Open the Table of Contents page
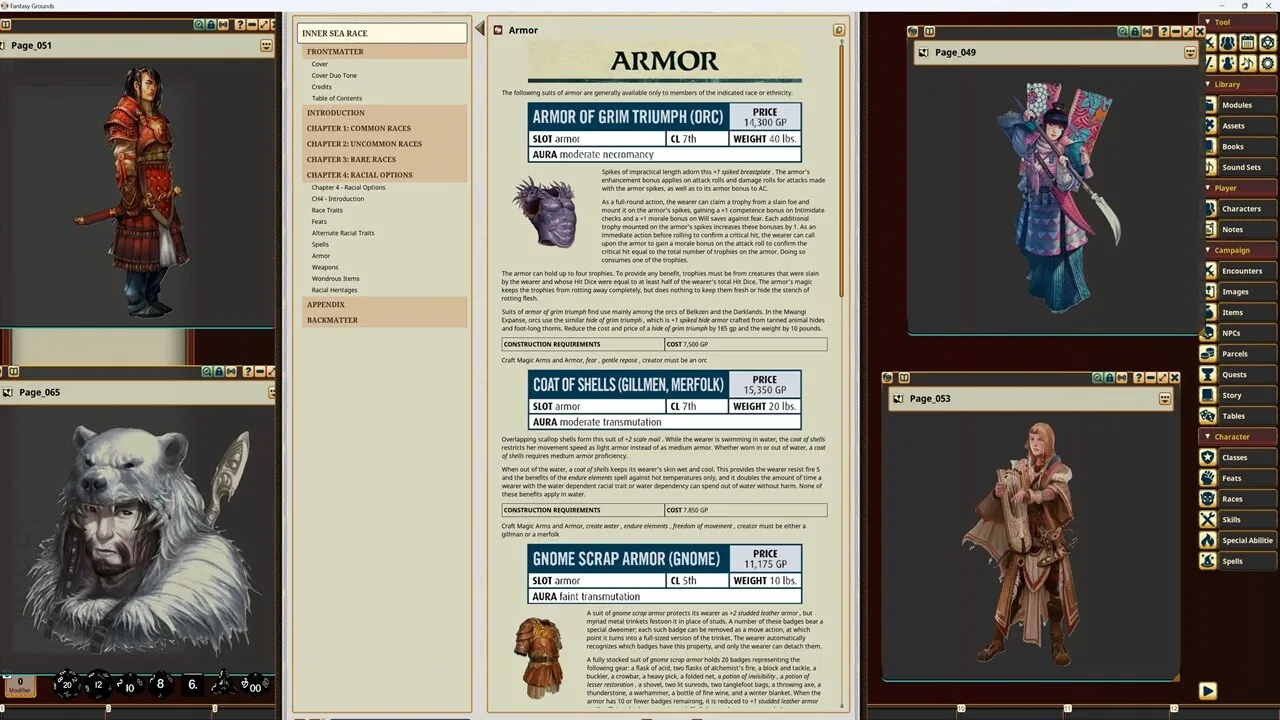The height and width of the screenshot is (720, 1280). tap(336, 98)
